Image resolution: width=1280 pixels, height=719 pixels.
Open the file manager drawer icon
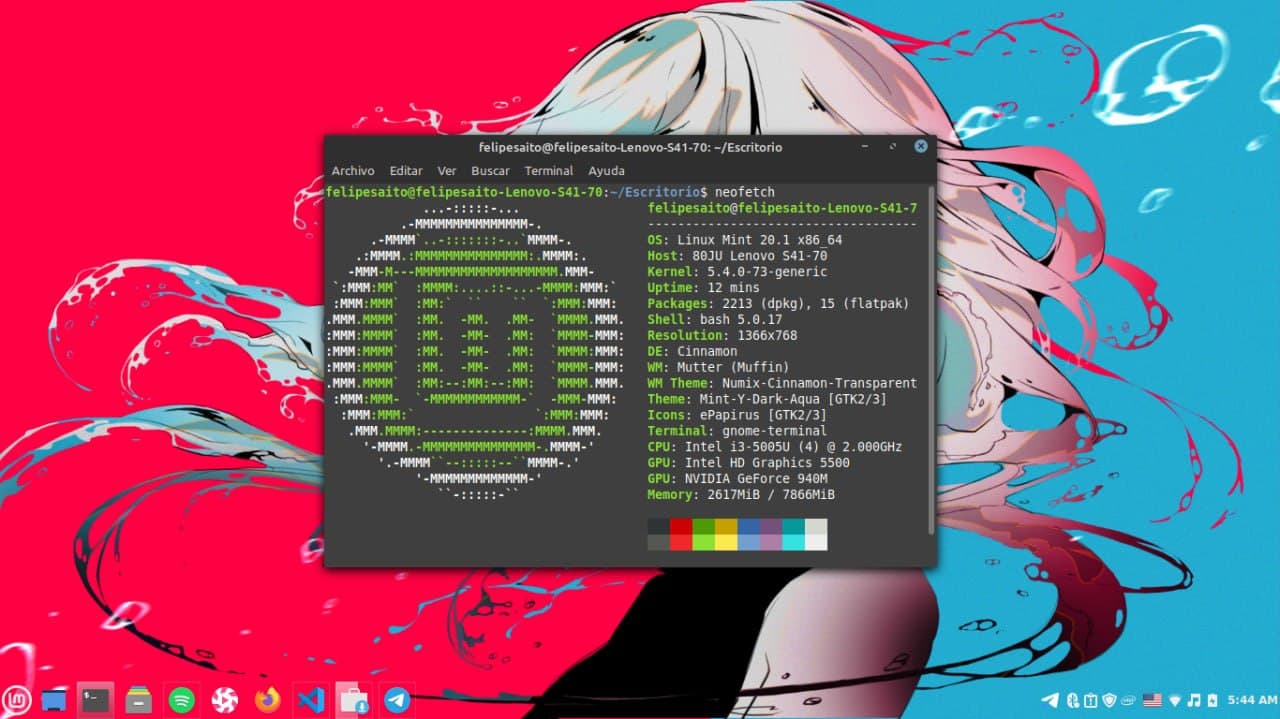tap(139, 700)
